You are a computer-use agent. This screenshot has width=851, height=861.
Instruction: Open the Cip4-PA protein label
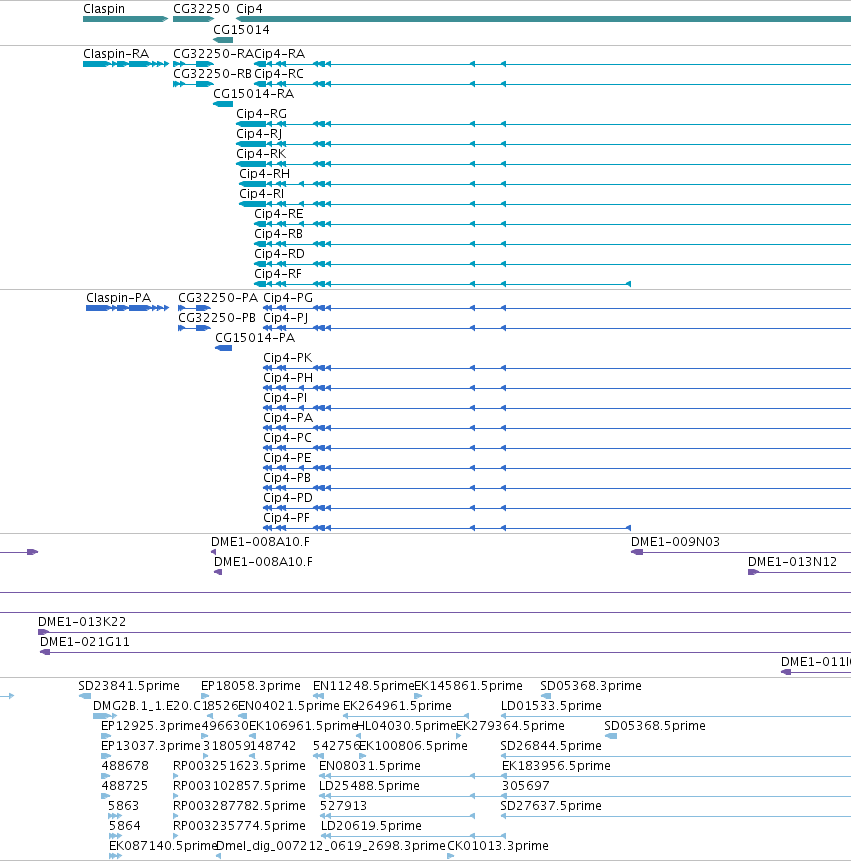click(288, 418)
